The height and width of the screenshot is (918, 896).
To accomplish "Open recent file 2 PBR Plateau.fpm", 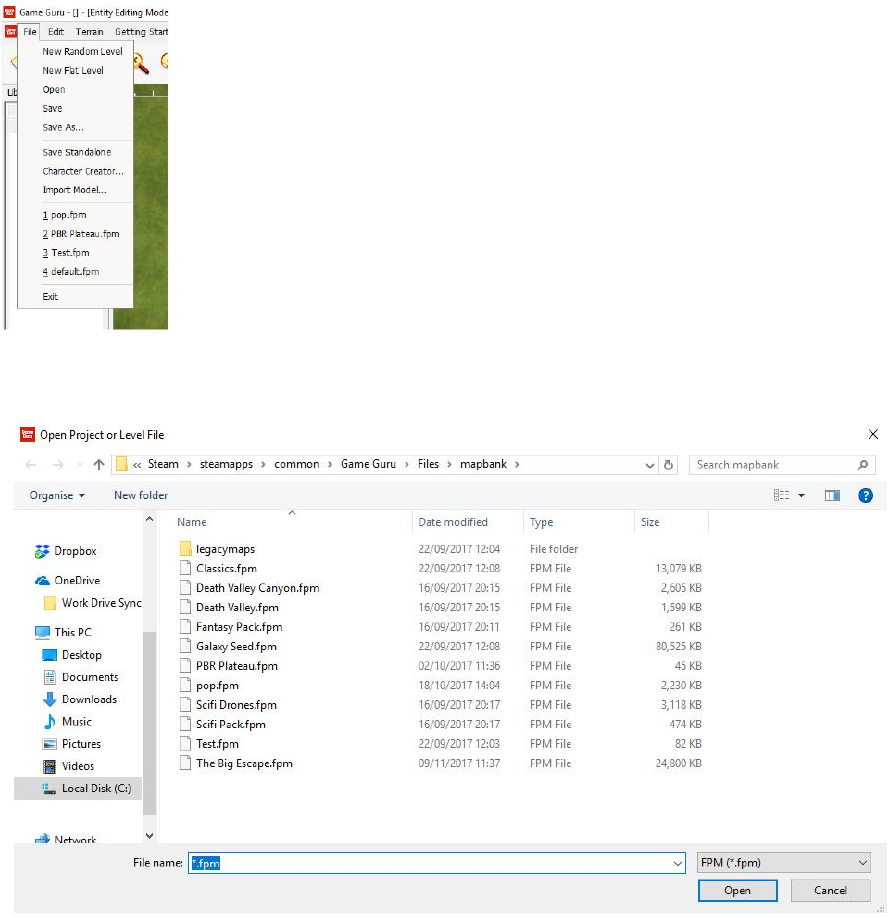I will coord(81,234).
